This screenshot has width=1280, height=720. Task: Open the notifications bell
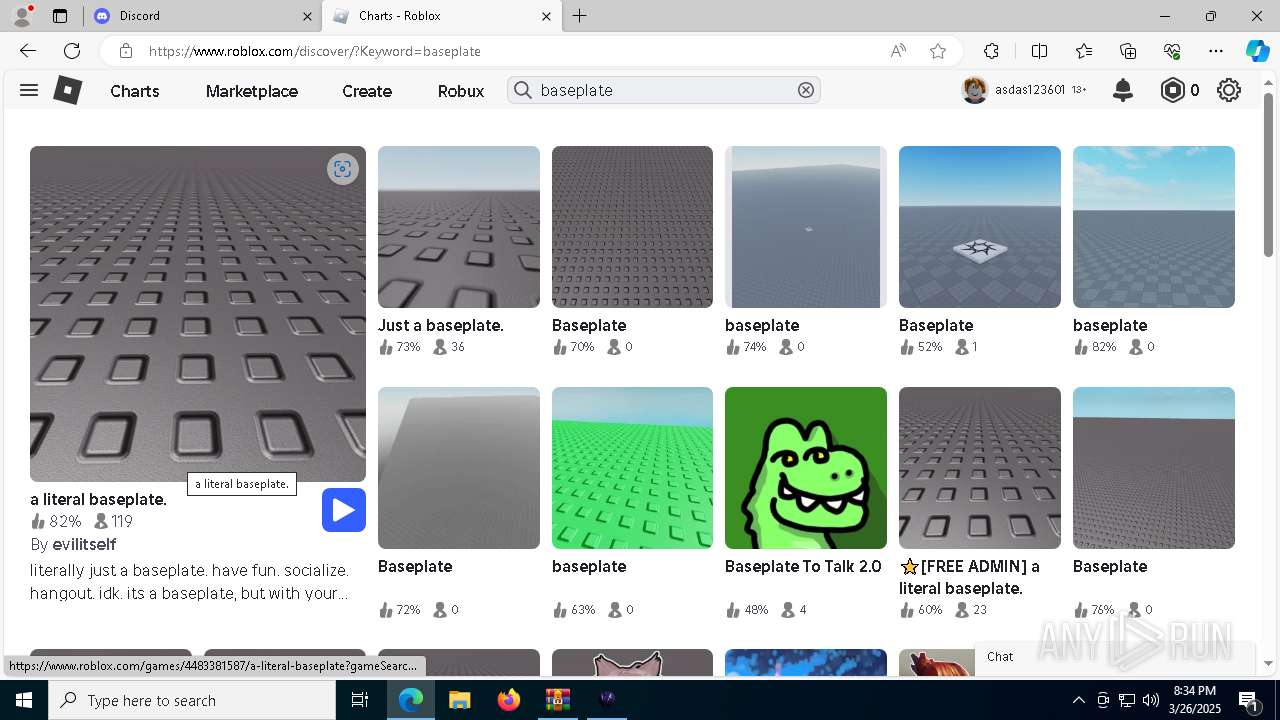(1123, 90)
